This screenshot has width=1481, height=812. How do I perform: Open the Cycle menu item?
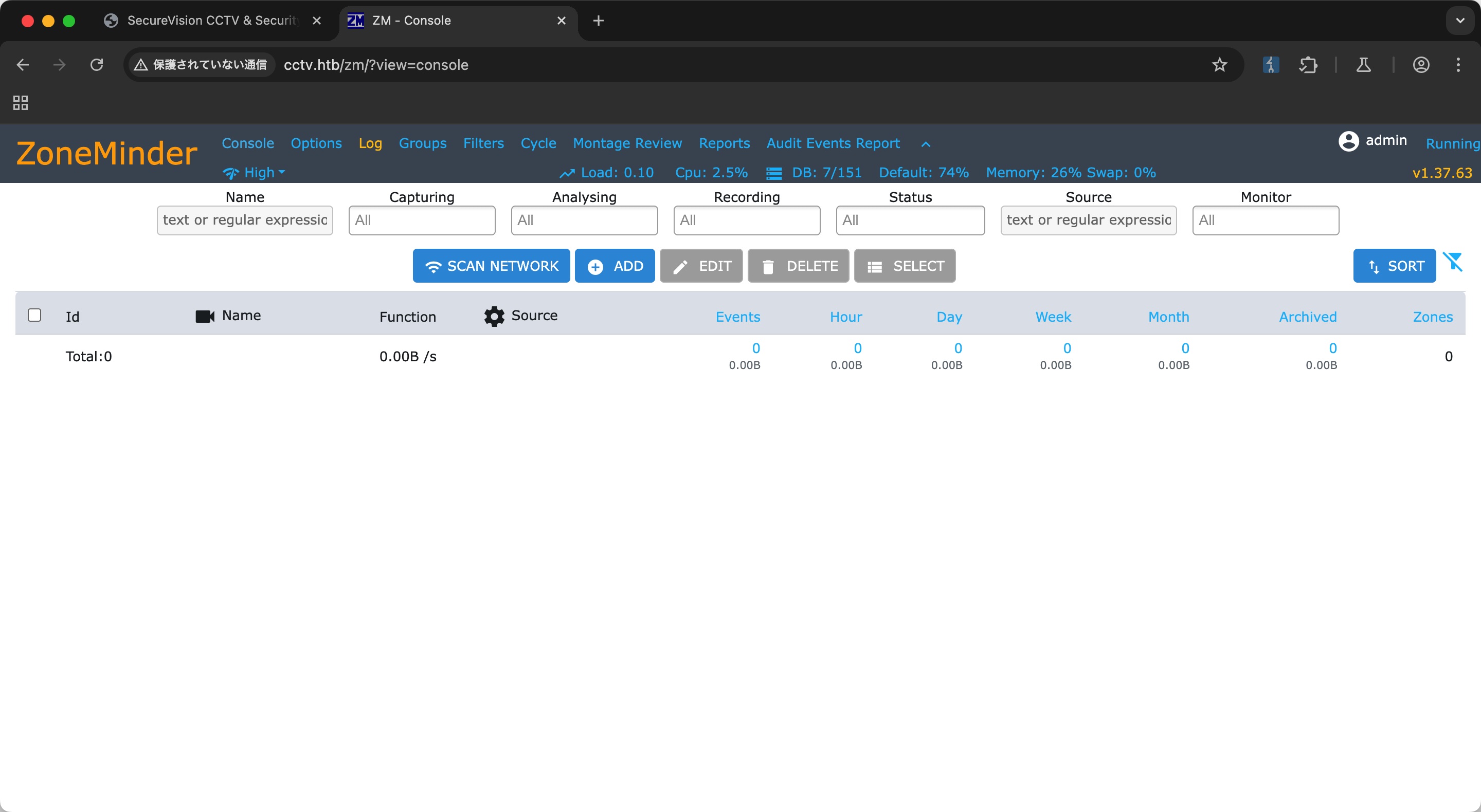538,143
